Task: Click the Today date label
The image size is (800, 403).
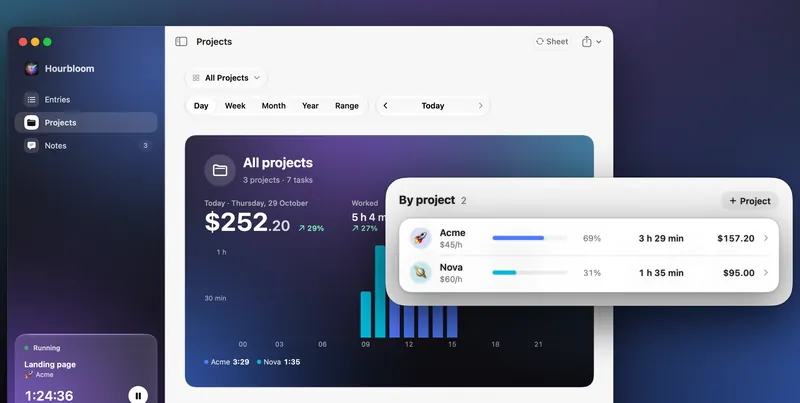Action: 433,106
